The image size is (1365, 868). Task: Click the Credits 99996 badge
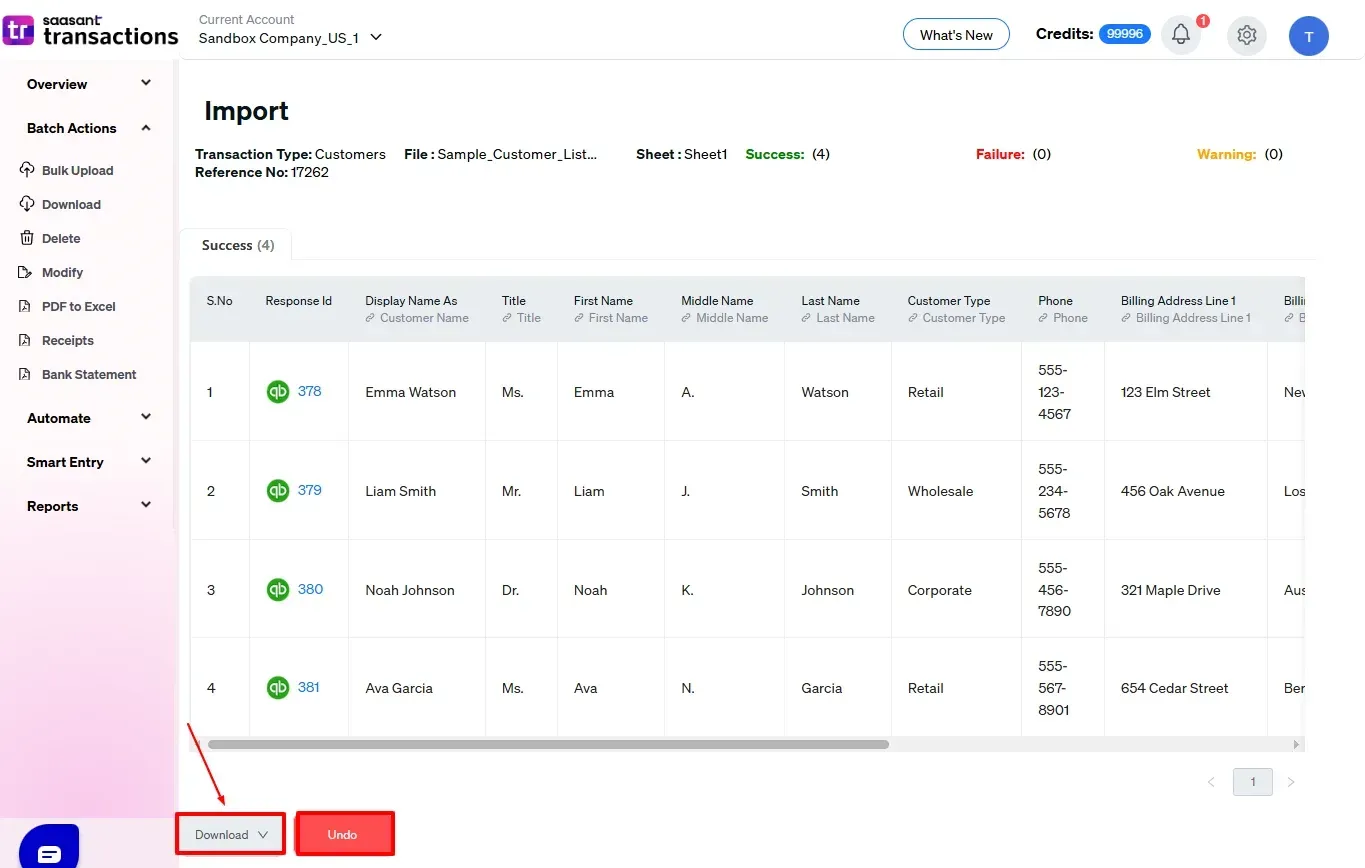1125,34
